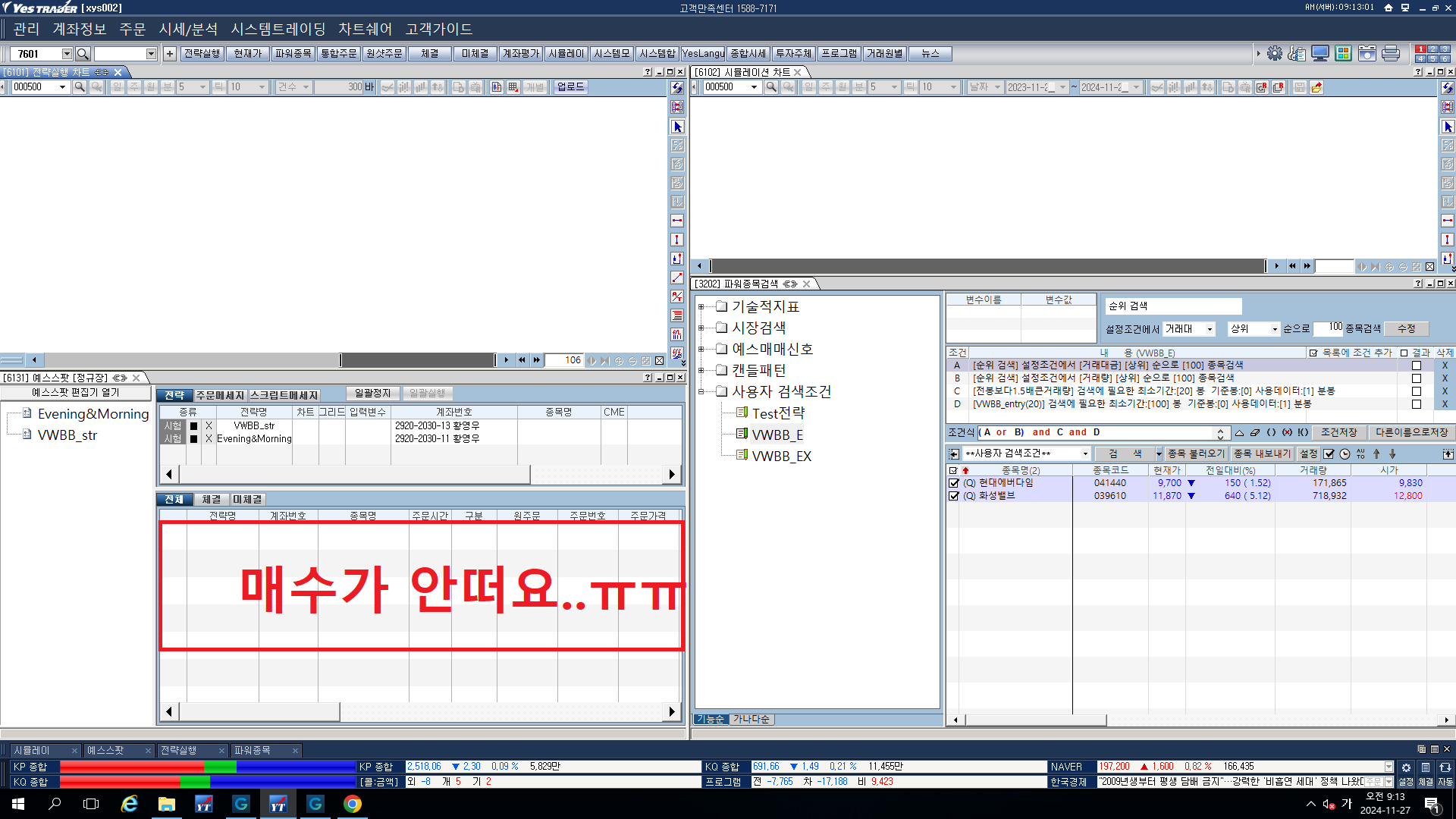Click the 일괄정지 button

(x=372, y=393)
